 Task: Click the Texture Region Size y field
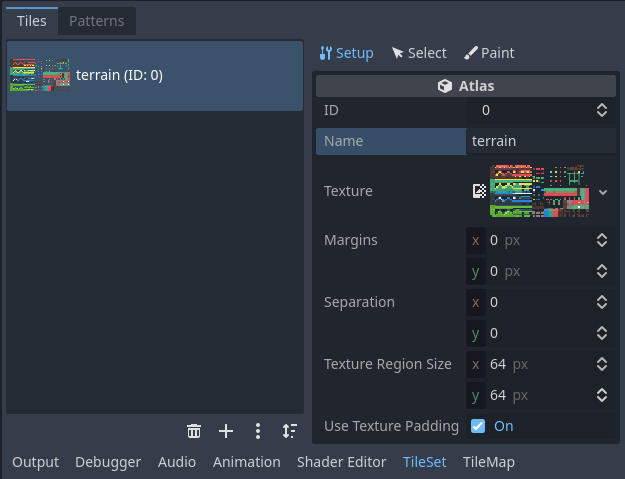point(540,395)
